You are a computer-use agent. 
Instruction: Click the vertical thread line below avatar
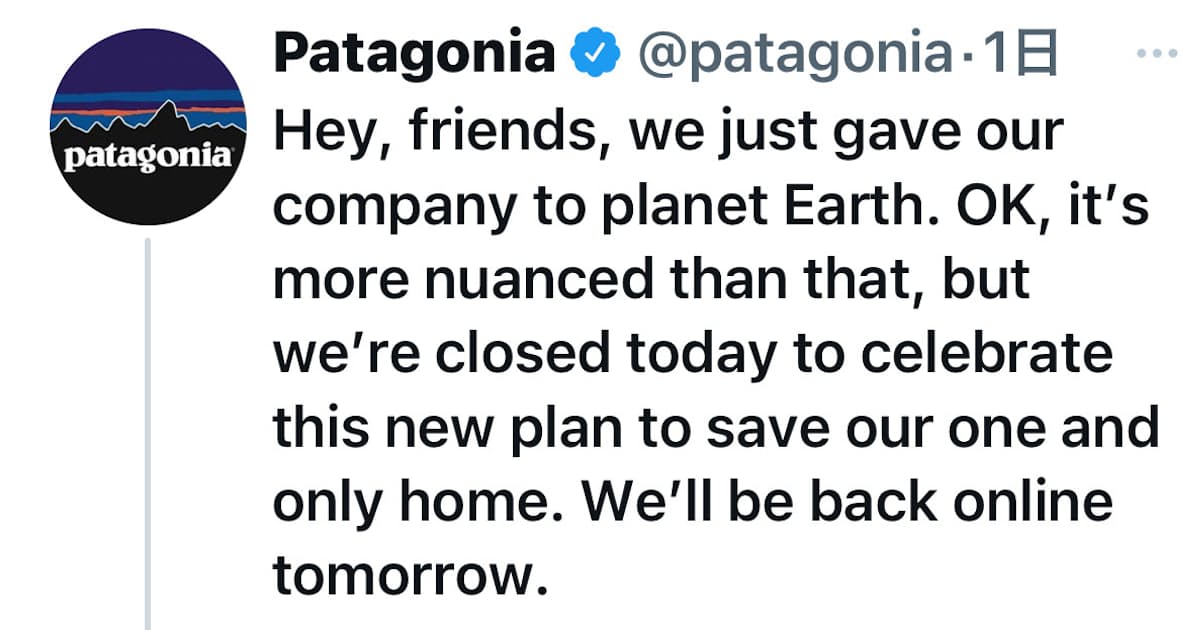tap(148, 430)
